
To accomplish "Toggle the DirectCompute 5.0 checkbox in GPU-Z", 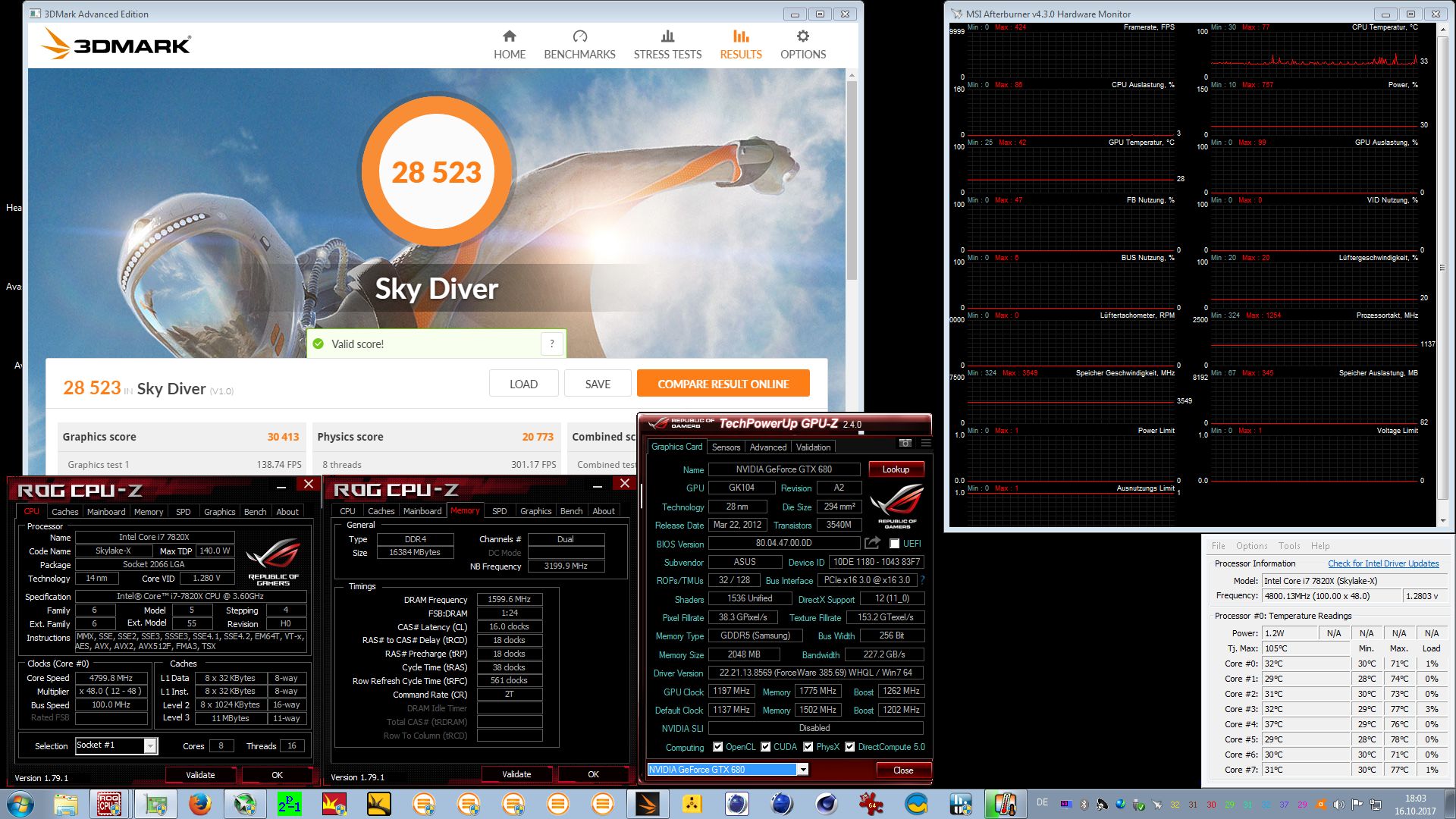I will pos(850,747).
